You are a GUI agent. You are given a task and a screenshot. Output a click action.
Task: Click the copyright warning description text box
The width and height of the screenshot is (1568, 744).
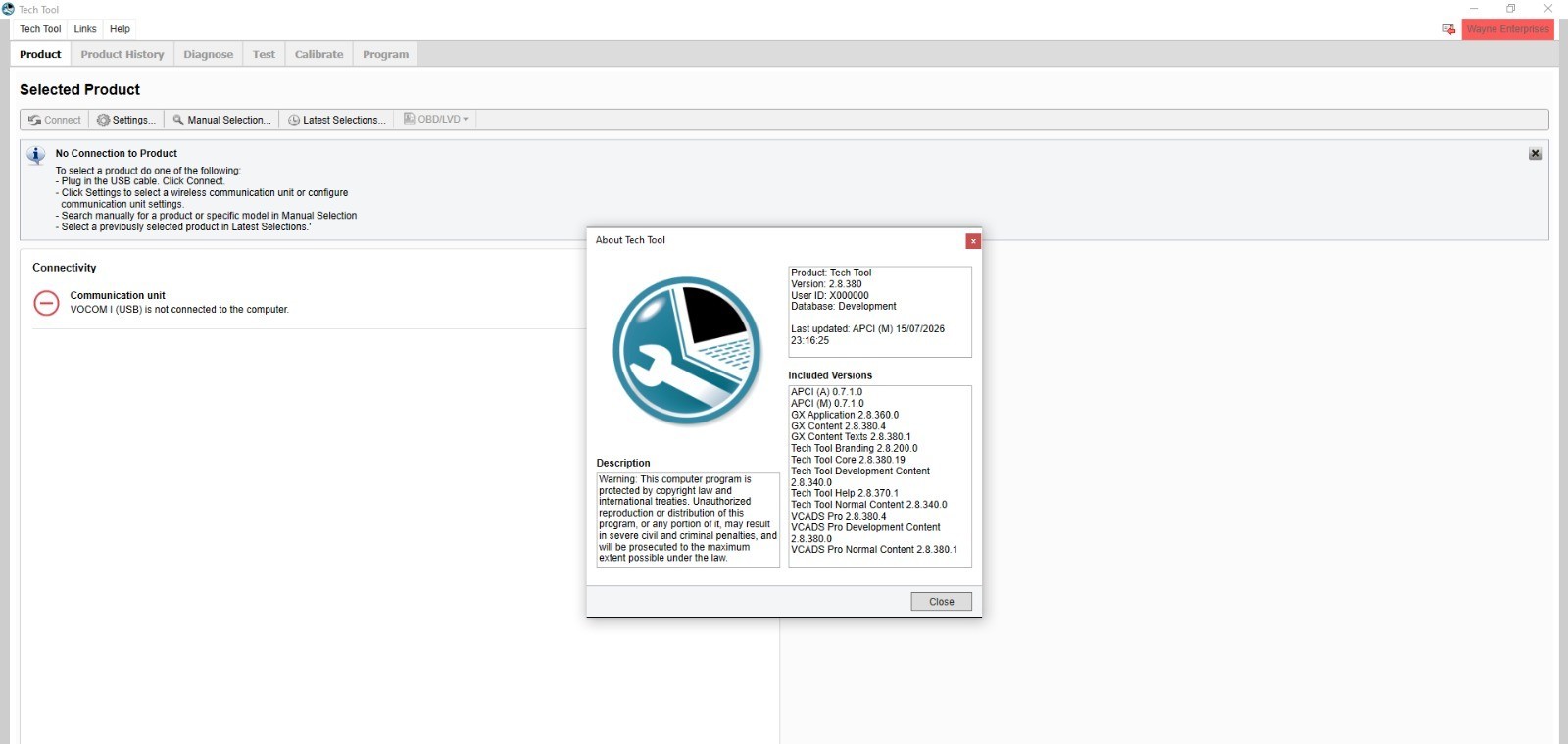point(688,520)
